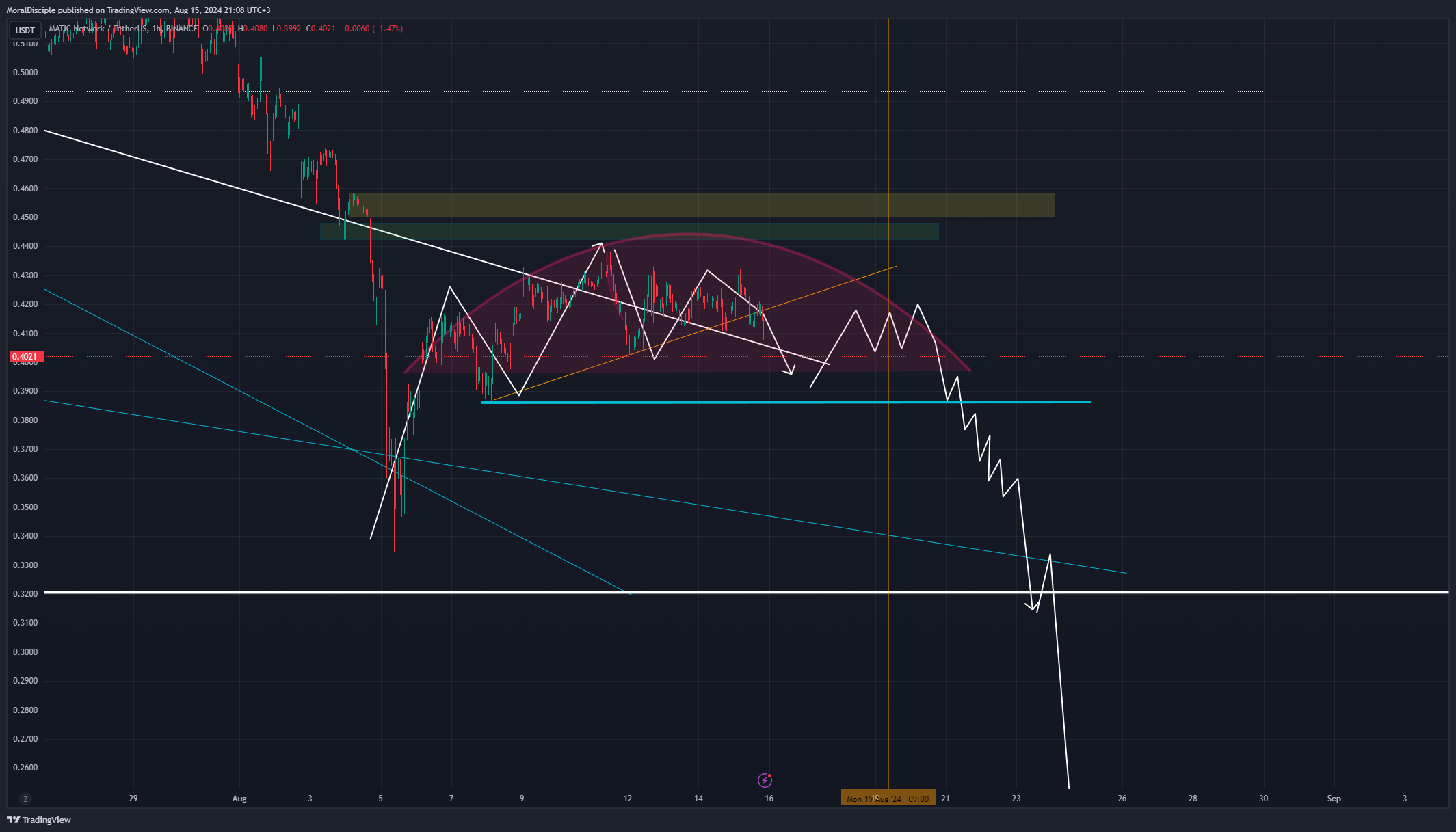1456x832 pixels.
Task: Click the 0.4800 price axis label
Action: [25, 131]
